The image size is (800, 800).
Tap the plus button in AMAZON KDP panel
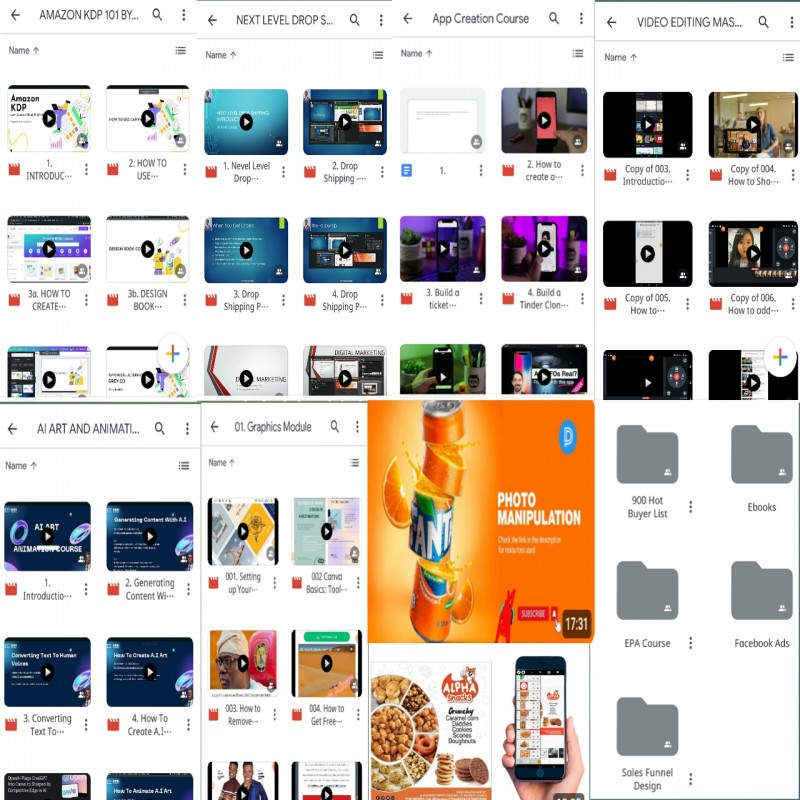(x=172, y=353)
